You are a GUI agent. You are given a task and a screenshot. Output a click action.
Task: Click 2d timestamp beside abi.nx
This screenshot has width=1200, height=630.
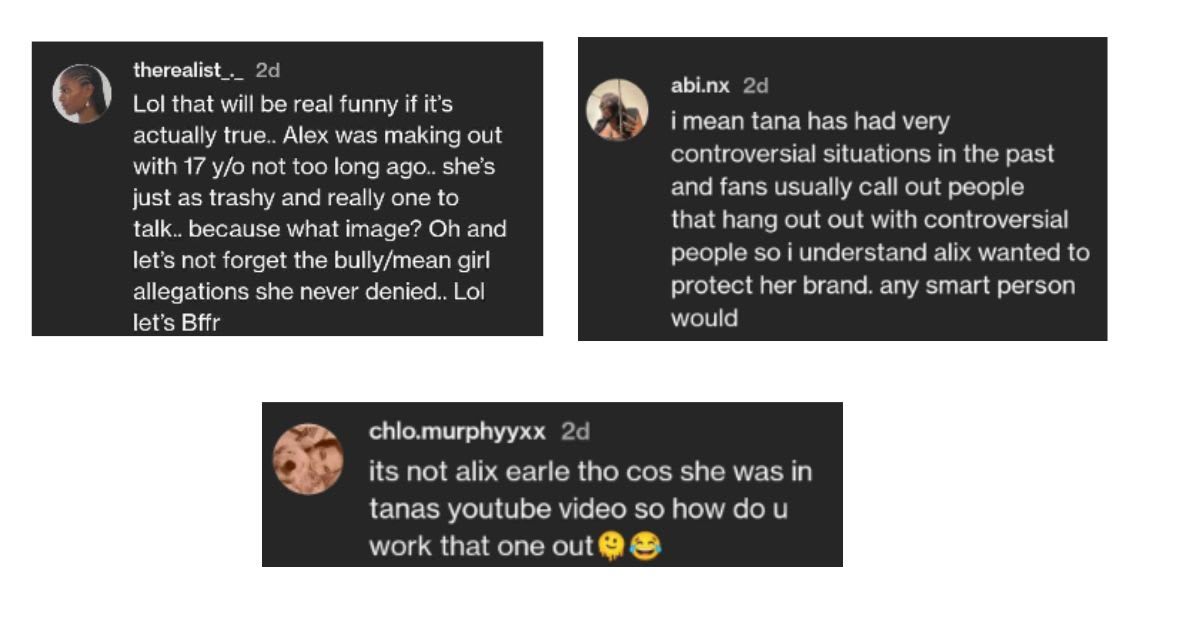point(756,86)
